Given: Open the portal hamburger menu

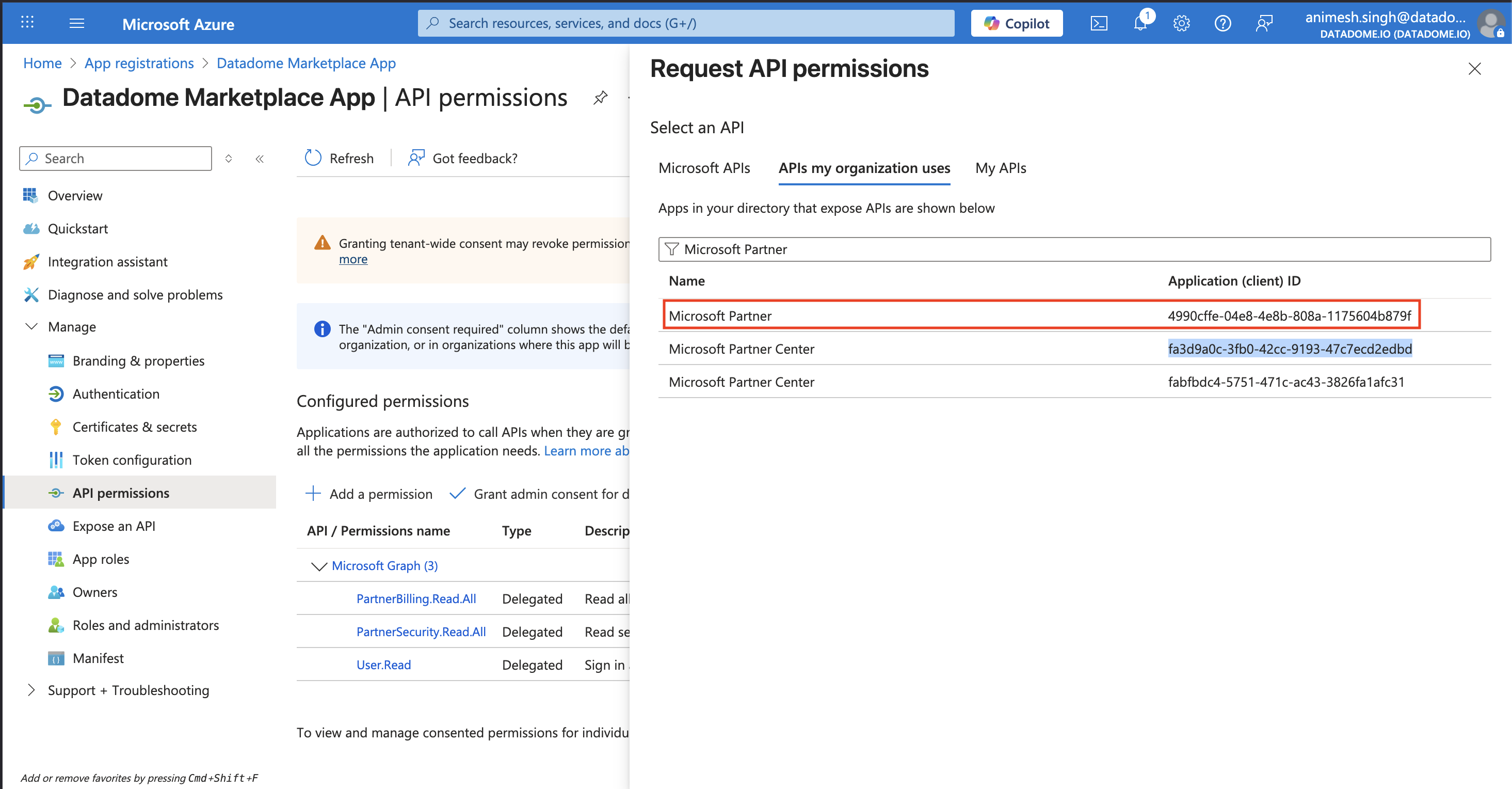Looking at the screenshot, I should coord(77,24).
